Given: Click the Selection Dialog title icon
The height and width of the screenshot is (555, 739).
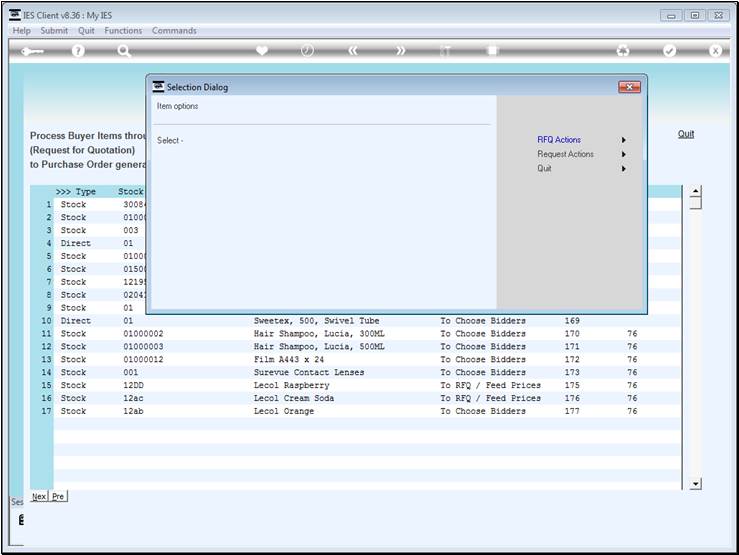Looking at the screenshot, I should (x=158, y=87).
